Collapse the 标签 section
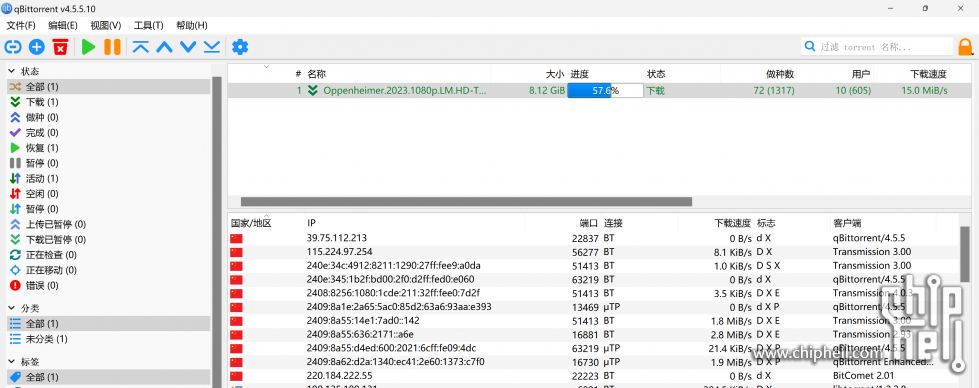 (12, 362)
